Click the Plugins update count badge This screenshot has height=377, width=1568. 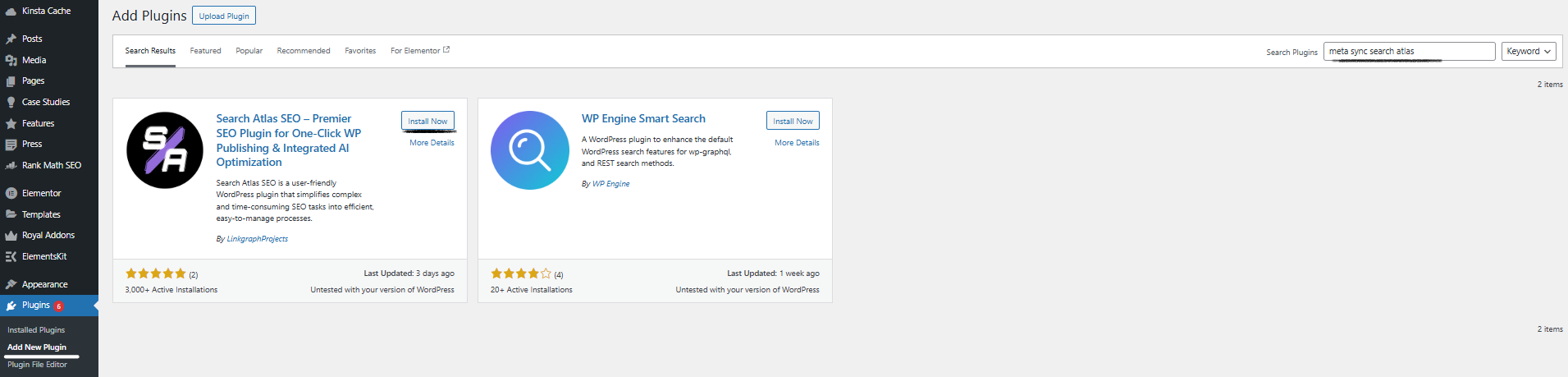(59, 306)
